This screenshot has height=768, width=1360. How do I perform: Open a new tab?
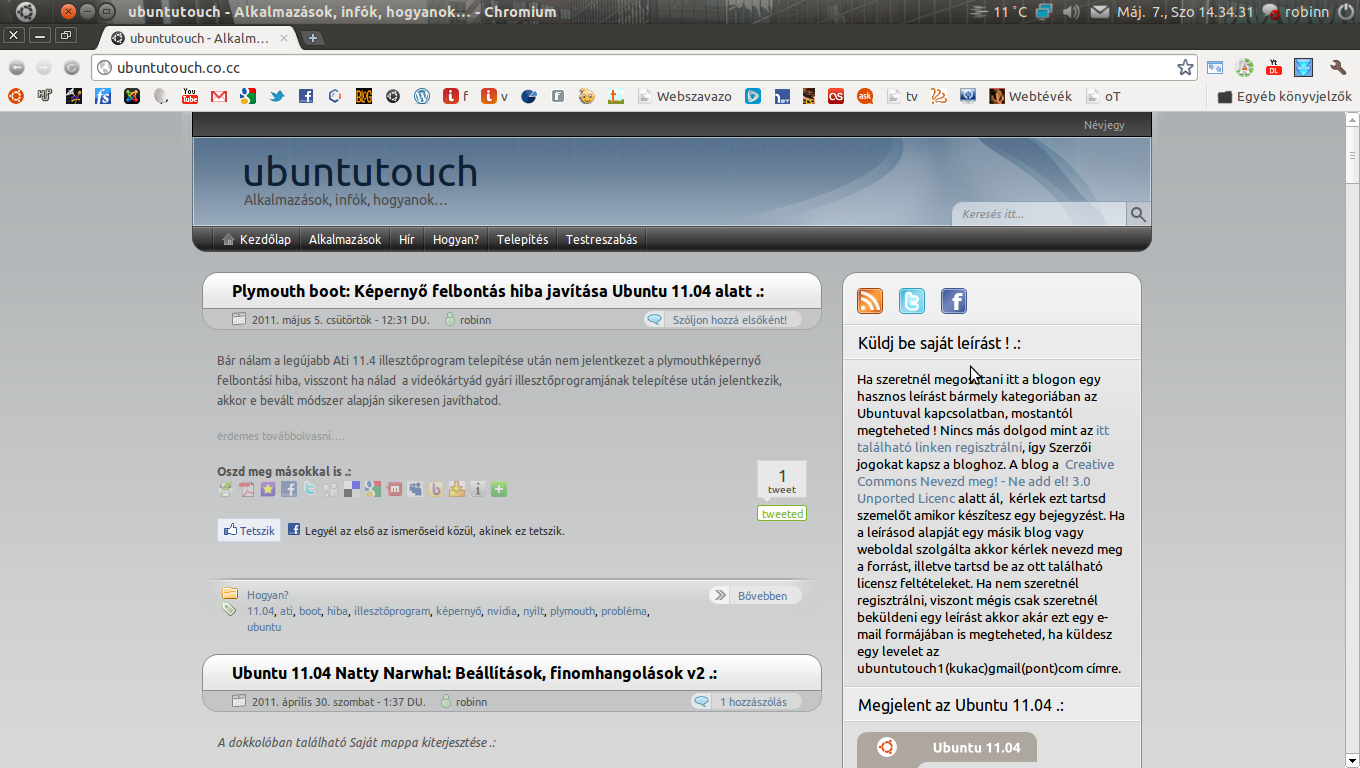point(313,38)
